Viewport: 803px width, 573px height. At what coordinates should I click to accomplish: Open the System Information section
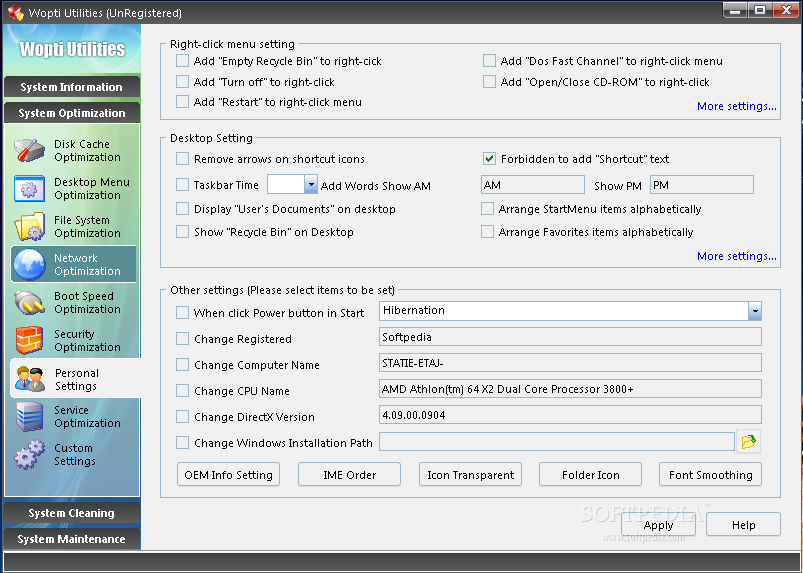tap(72, 87)
